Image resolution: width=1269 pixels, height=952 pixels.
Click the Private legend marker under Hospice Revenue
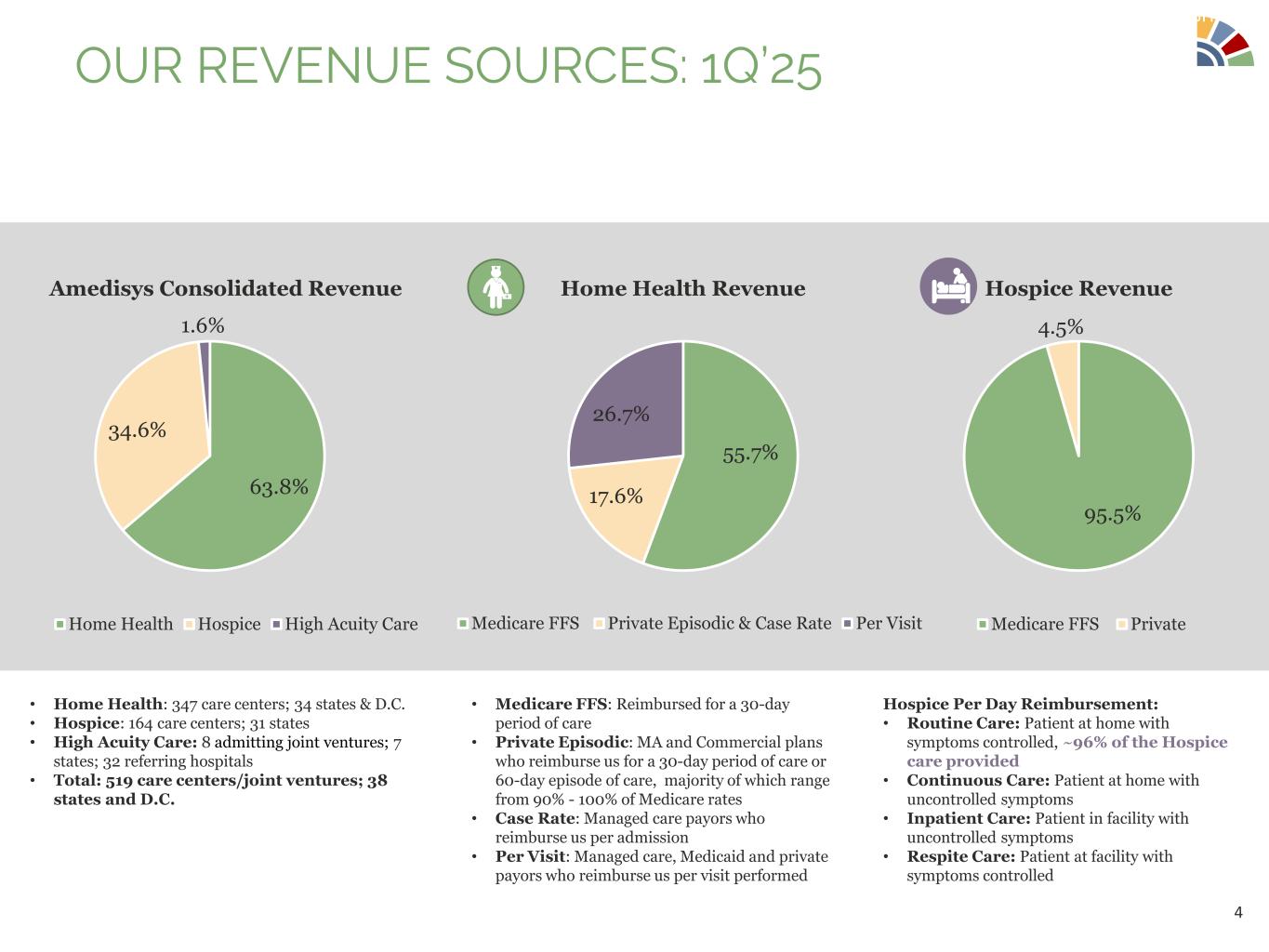point(1121,624)
